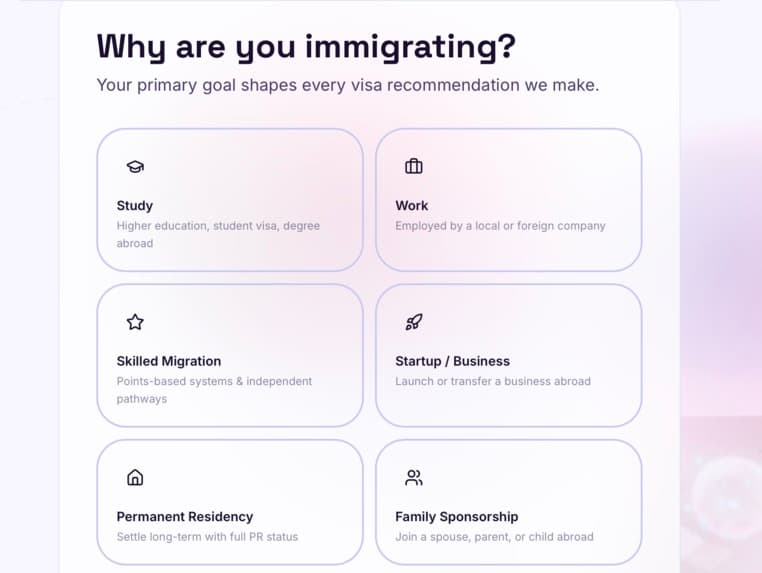Pick the Family Sponsorship card
This screenshot has height=573, width=762.
point(508,502)
